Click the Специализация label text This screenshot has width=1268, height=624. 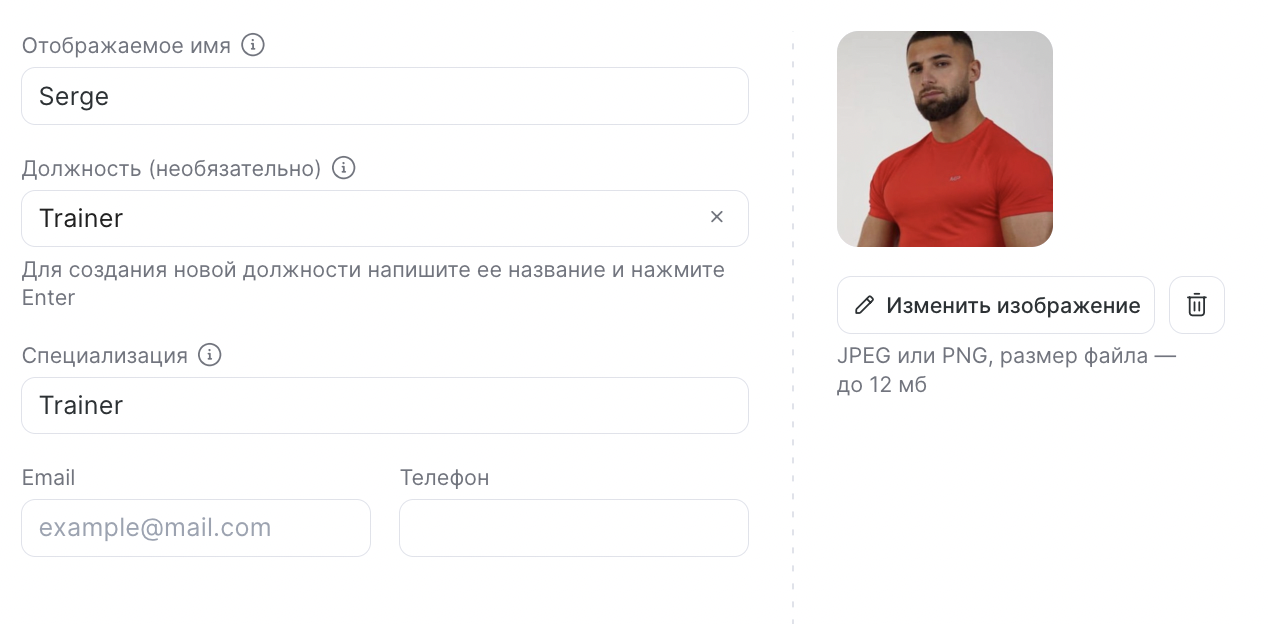pyautogui.click(x=105, y=356)
